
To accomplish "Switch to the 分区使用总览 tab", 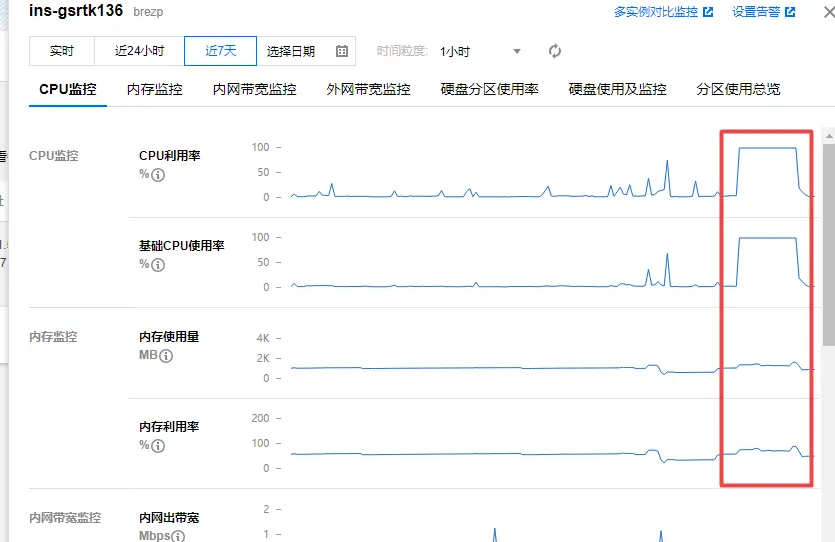I will (738, 89).
